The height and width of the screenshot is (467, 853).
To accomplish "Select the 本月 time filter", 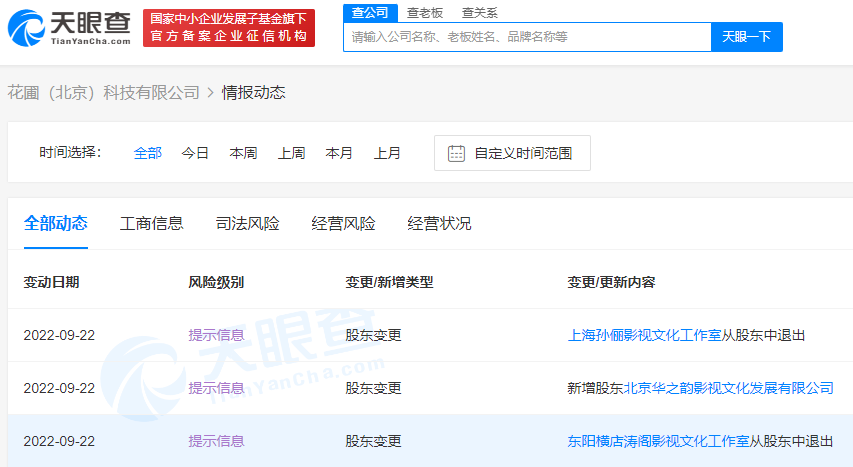I will coord(339,153).
